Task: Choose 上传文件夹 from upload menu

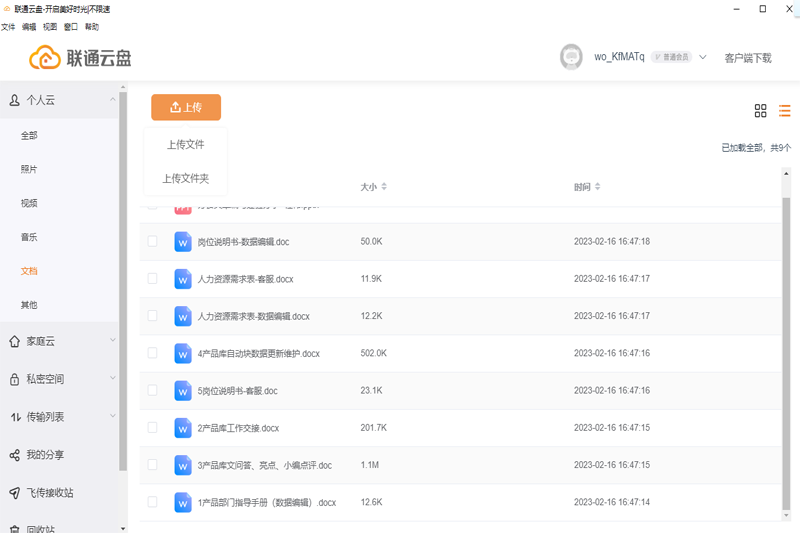Action: [x=186, y=178]
